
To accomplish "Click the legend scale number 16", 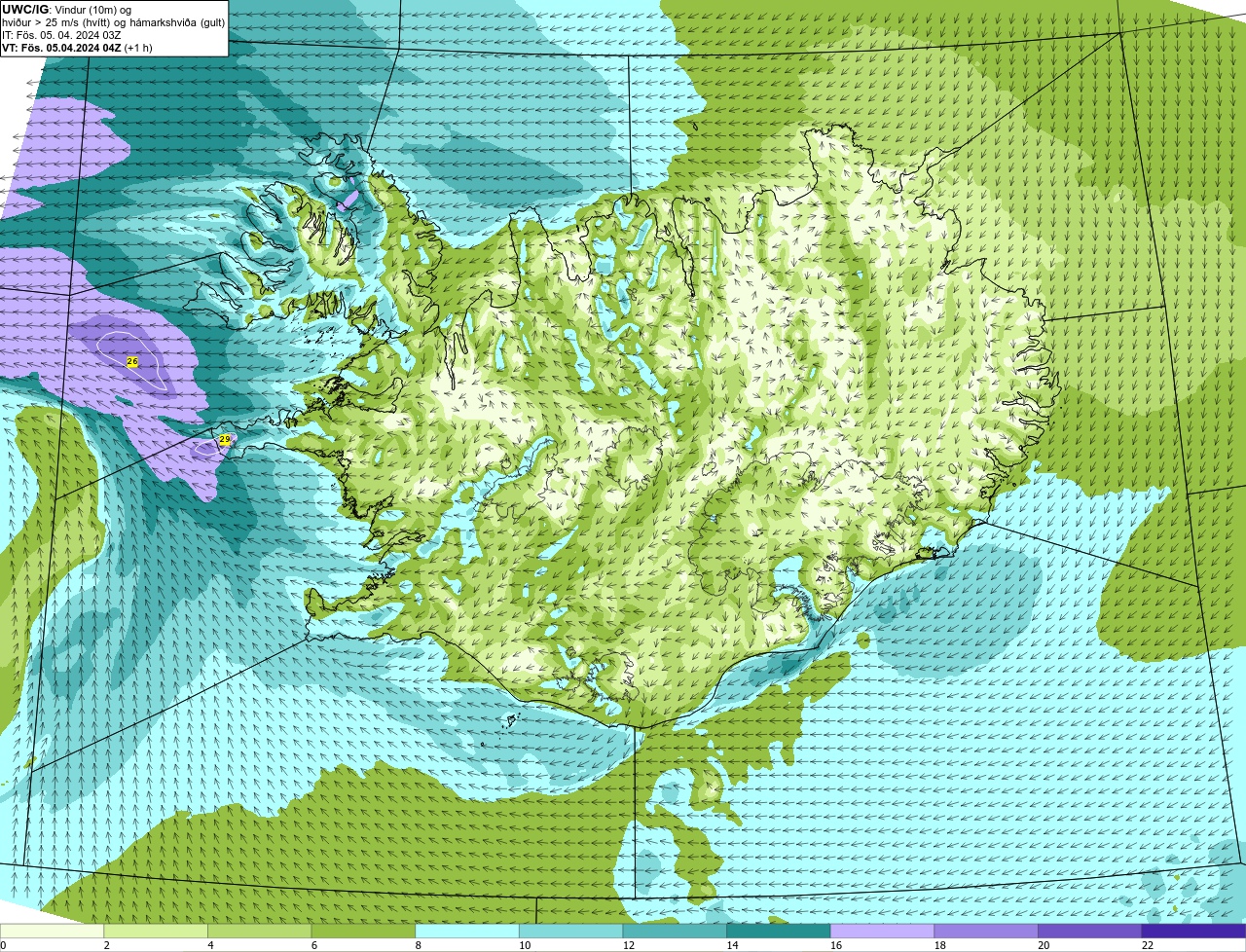I will coord(836,945).
